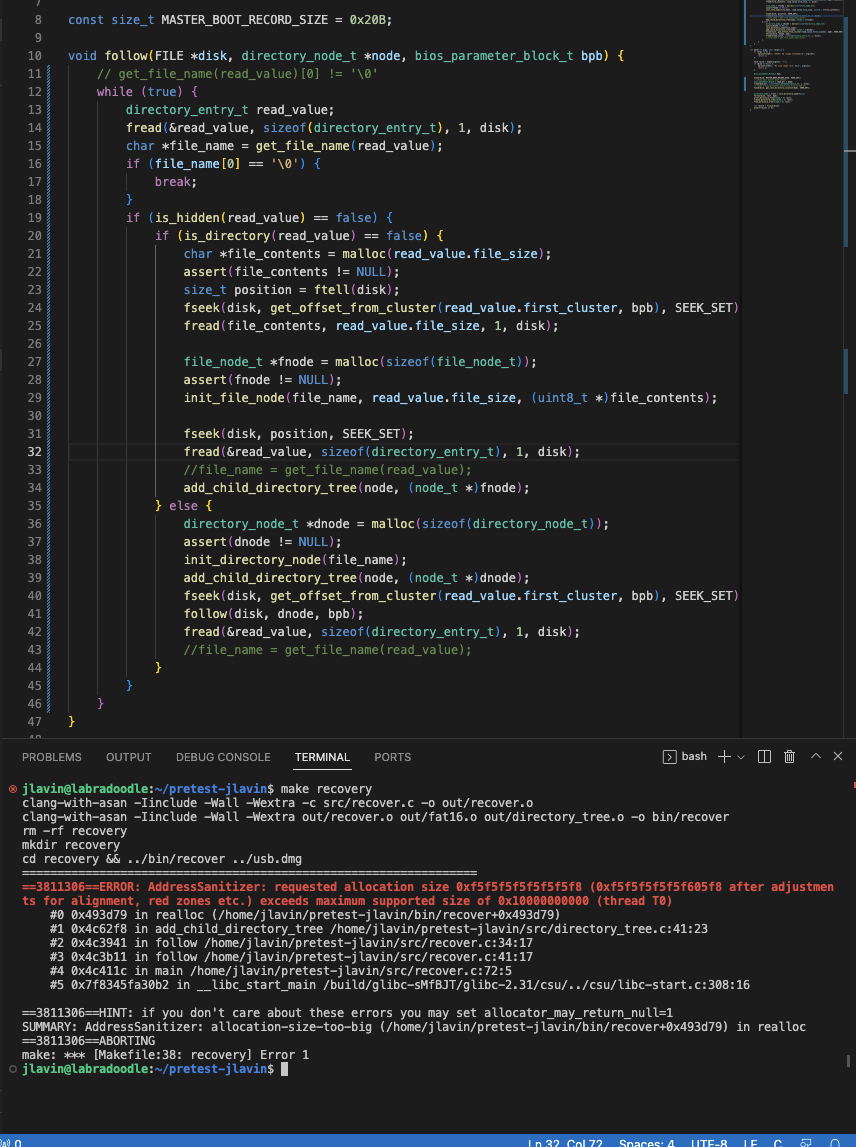Screen dimensions: 856x1147
Task: Select the PORTS tab
Action: coord(392,757)
